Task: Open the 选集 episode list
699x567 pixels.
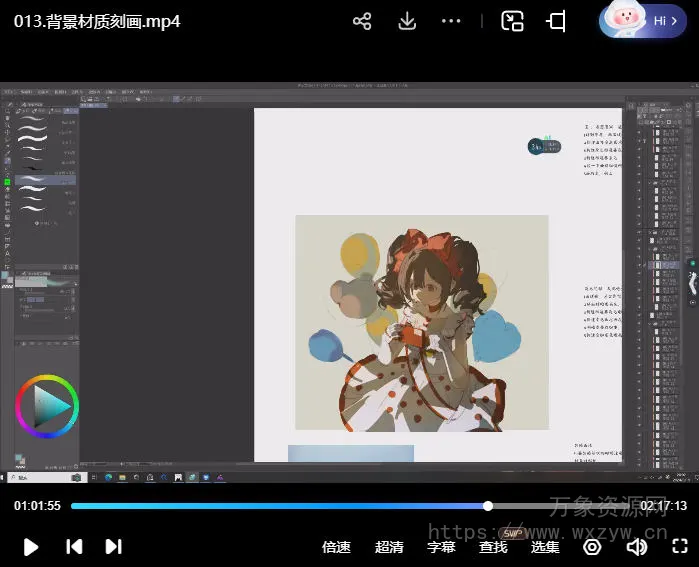Action: click(x=545, y=547)
